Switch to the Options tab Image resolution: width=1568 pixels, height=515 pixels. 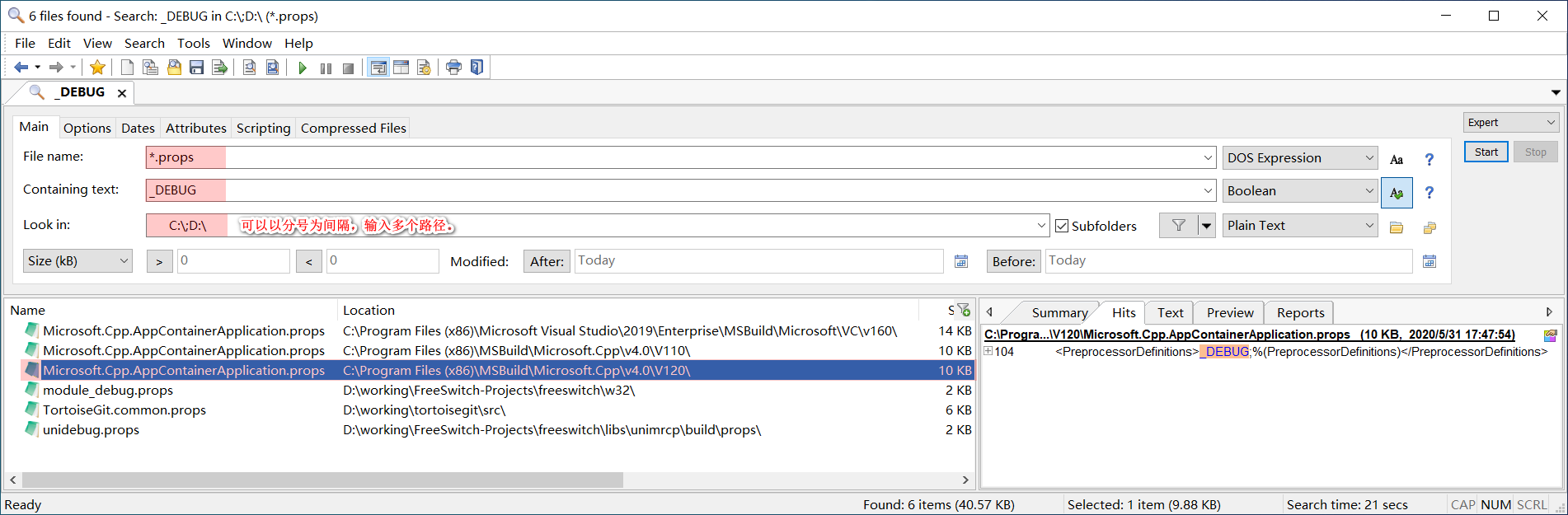[x=87, y=128]
